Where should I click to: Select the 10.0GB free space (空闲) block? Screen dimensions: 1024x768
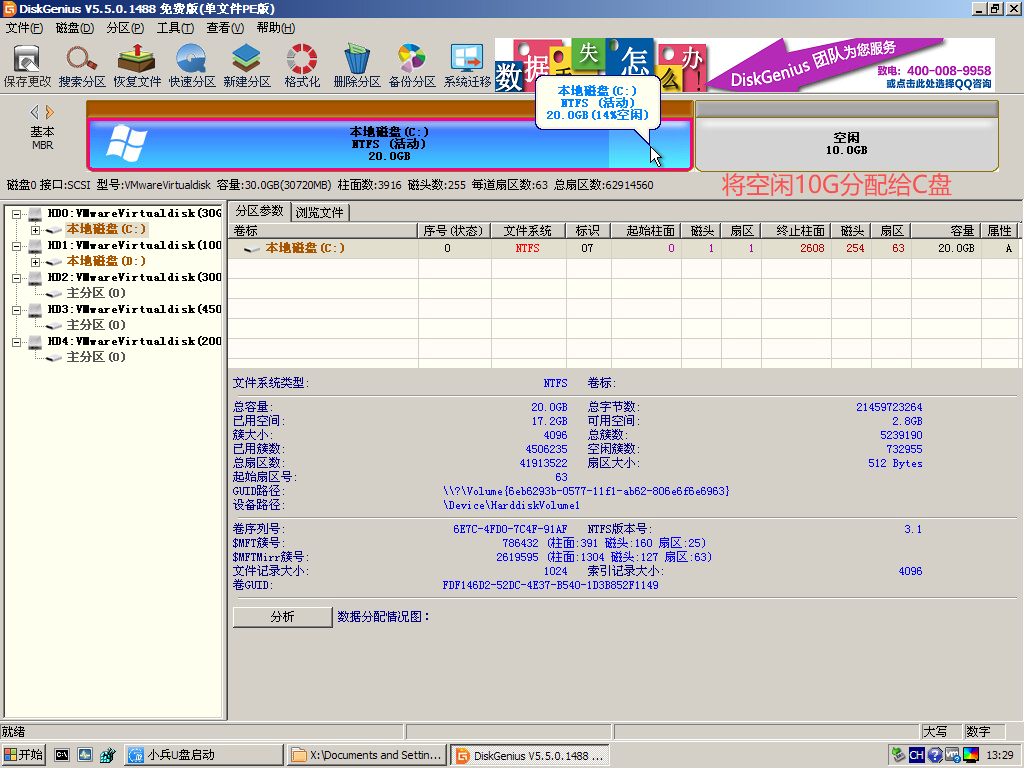pos(846,144)
